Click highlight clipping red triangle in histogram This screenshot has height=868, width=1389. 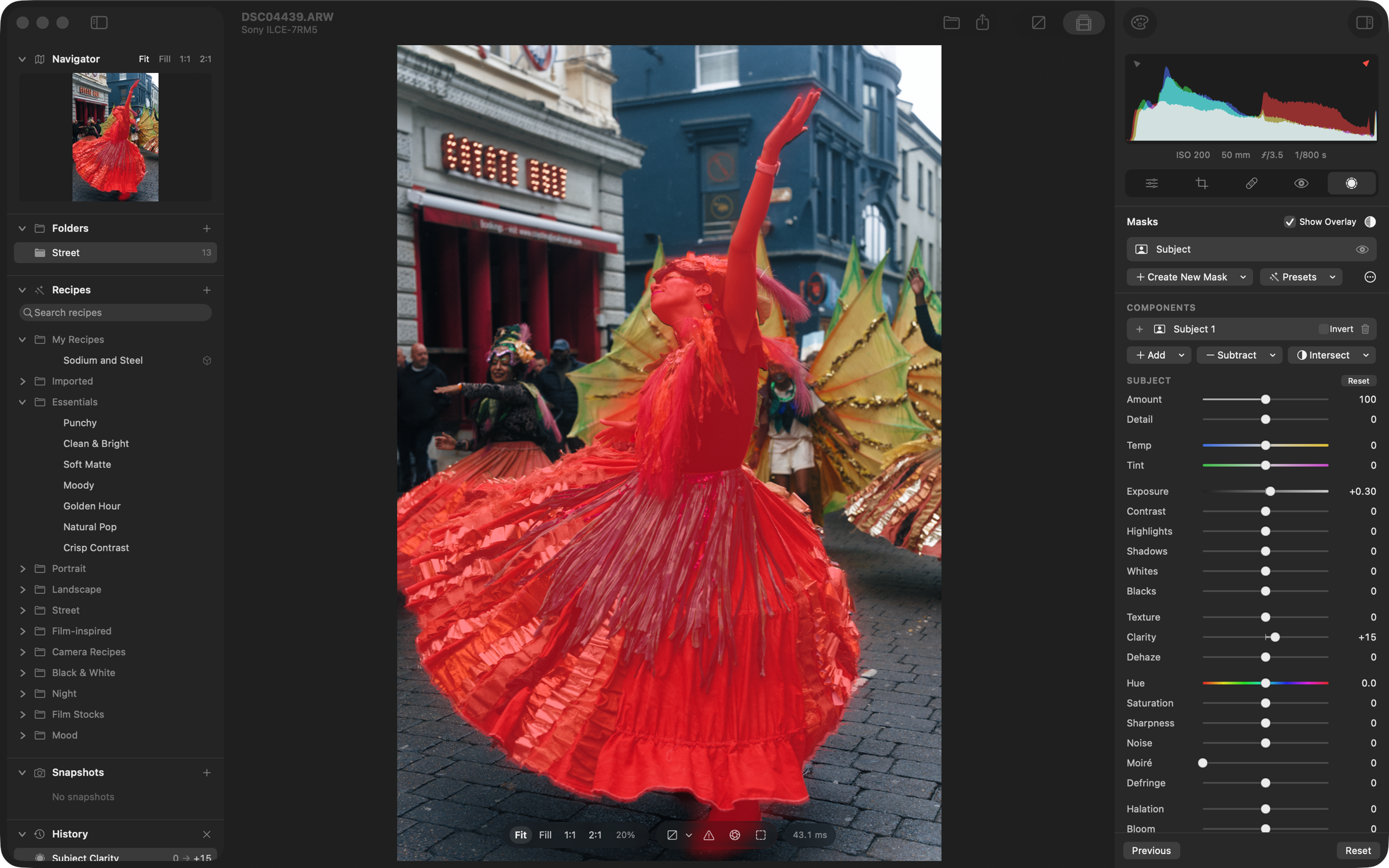pos(1366,63)
